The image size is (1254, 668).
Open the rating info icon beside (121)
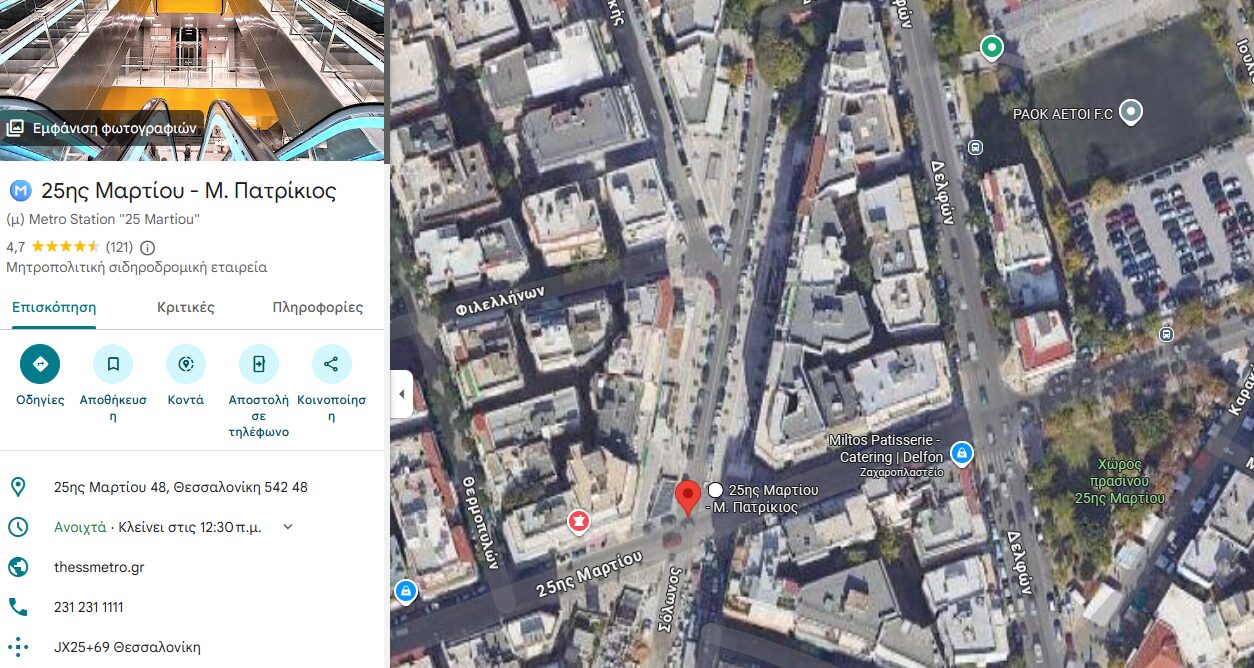point(148,247)
